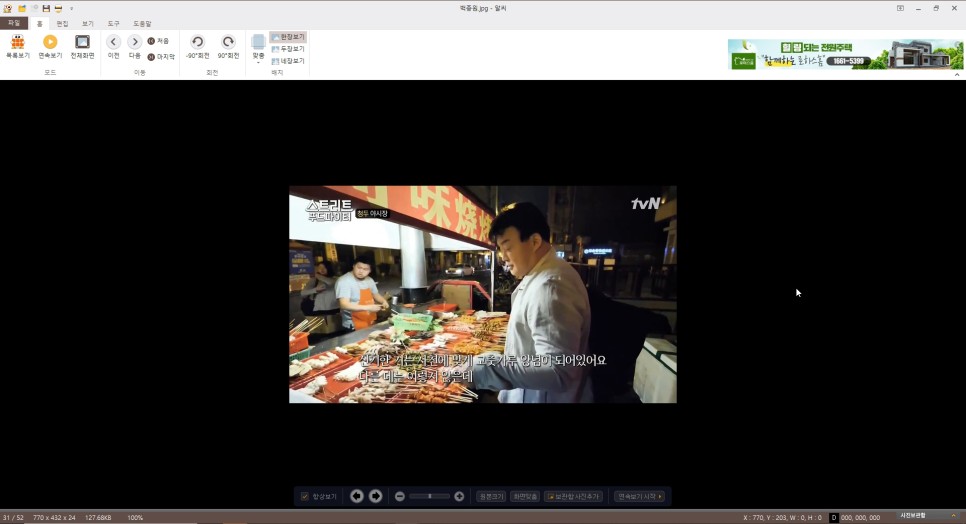Click bottom bar next arrow button

click(375, 496)
